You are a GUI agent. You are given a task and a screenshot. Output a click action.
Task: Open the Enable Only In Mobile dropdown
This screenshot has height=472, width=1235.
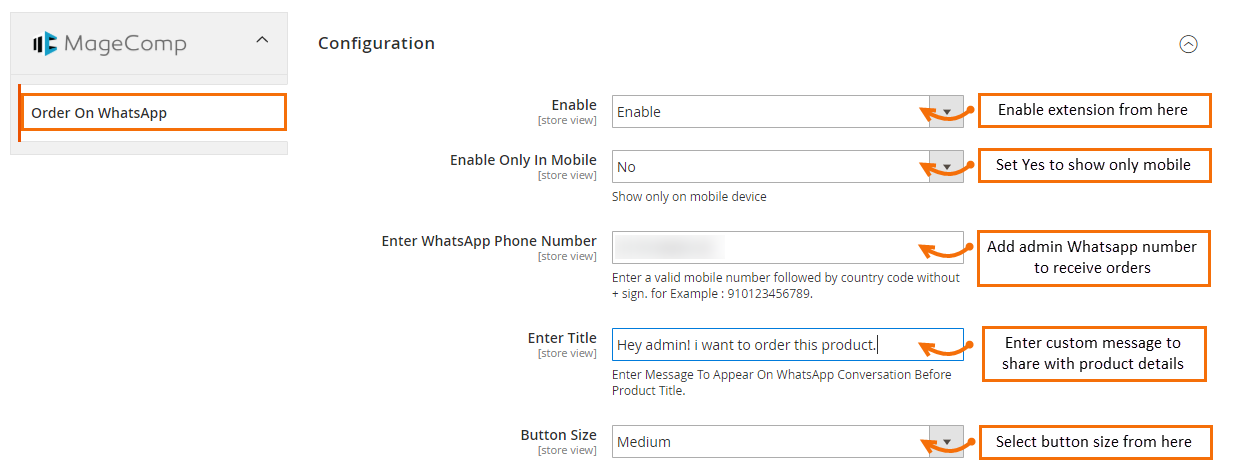point(770,167)
